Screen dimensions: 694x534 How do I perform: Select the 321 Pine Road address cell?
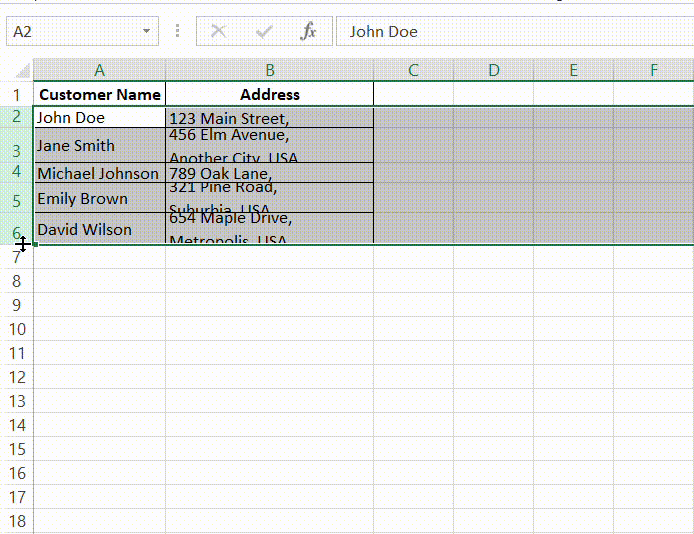pyautogui.click(x=270, y=198)
